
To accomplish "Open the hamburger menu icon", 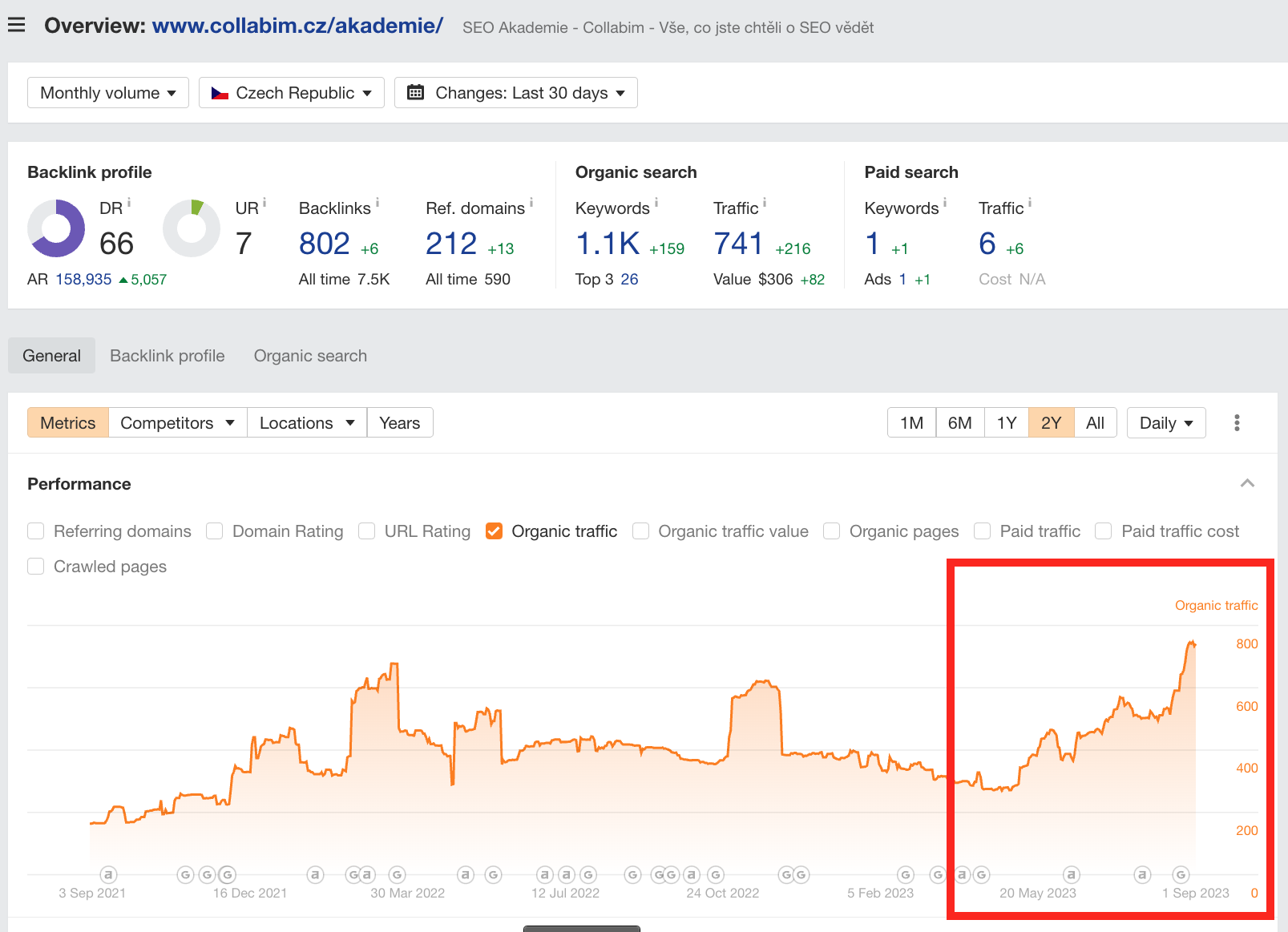I will tap(16, 25).
